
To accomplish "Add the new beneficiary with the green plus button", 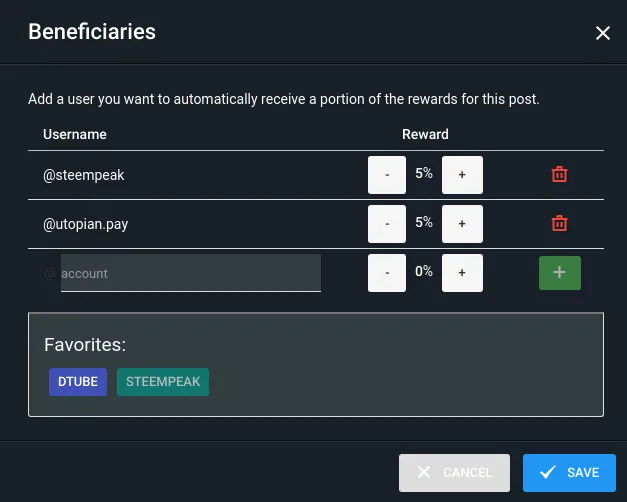I will (x=559, y=273).
